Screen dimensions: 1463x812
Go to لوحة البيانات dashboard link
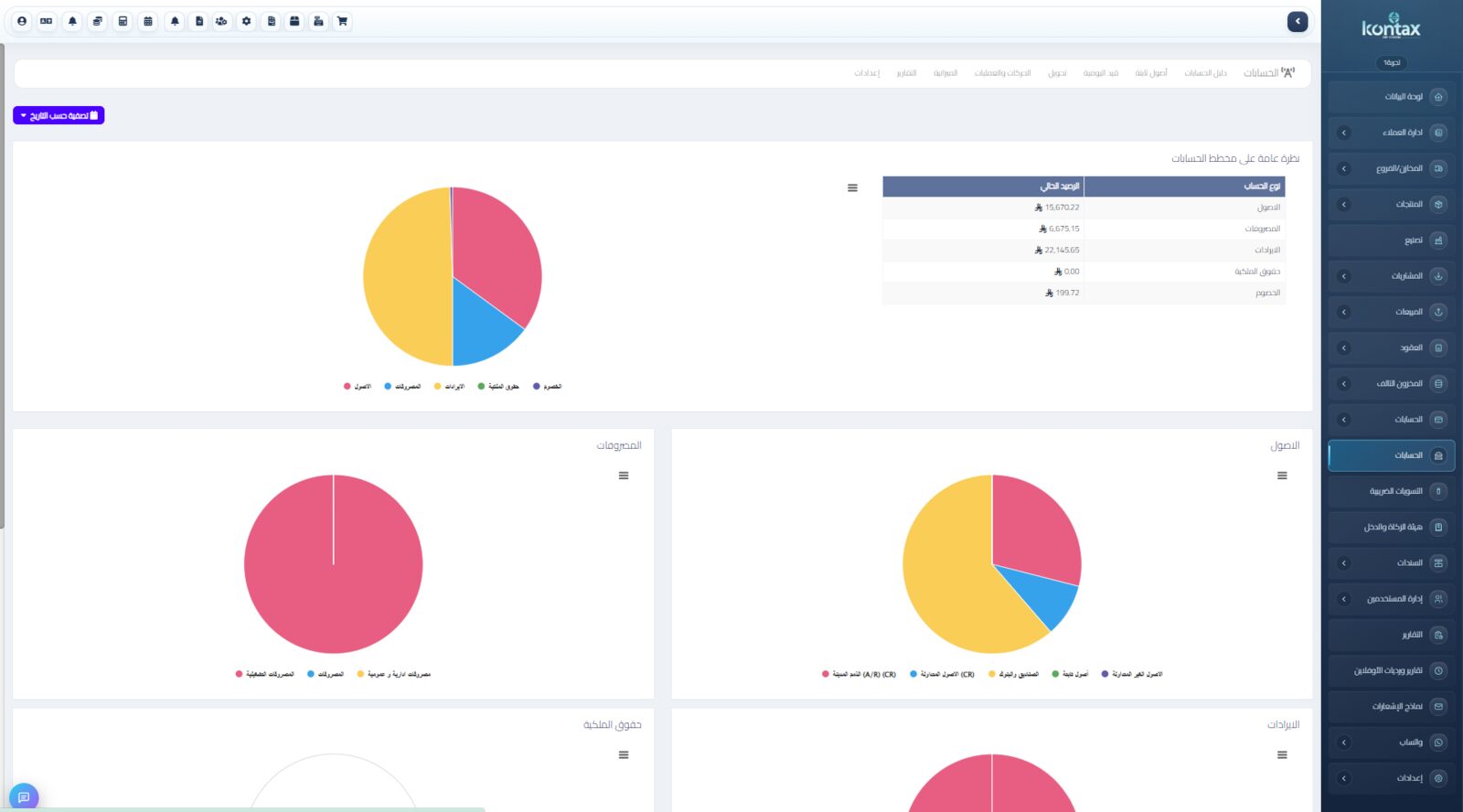pyautogui.click(x=1392, y=96)
